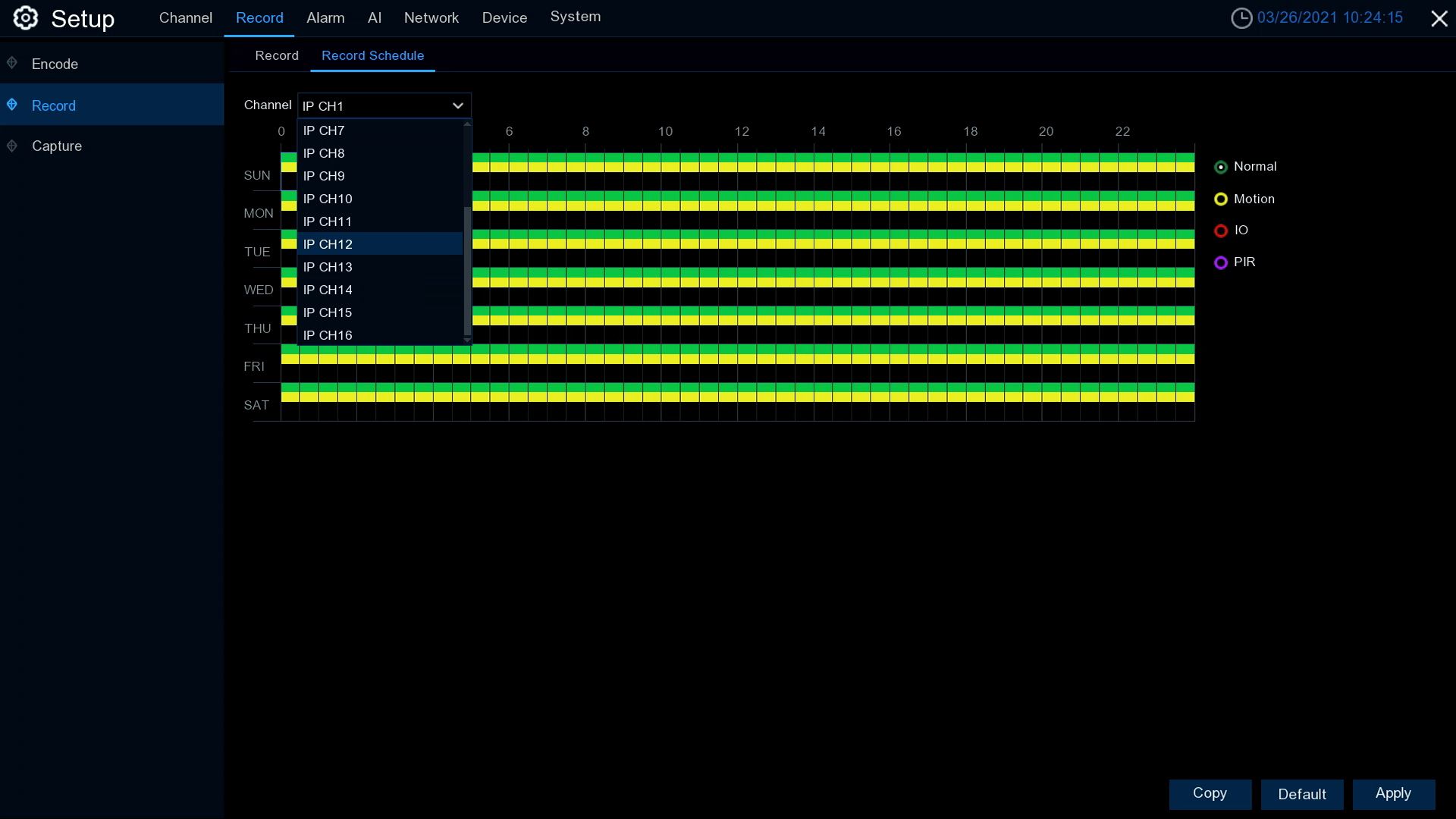Switch to the Record sub-tab

tap(277, 55)
